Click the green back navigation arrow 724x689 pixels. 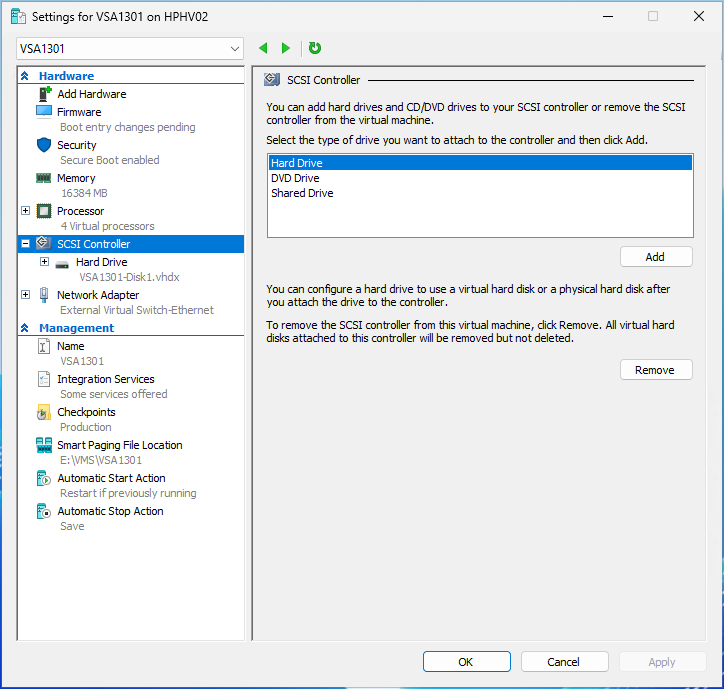tap(263, 48)
